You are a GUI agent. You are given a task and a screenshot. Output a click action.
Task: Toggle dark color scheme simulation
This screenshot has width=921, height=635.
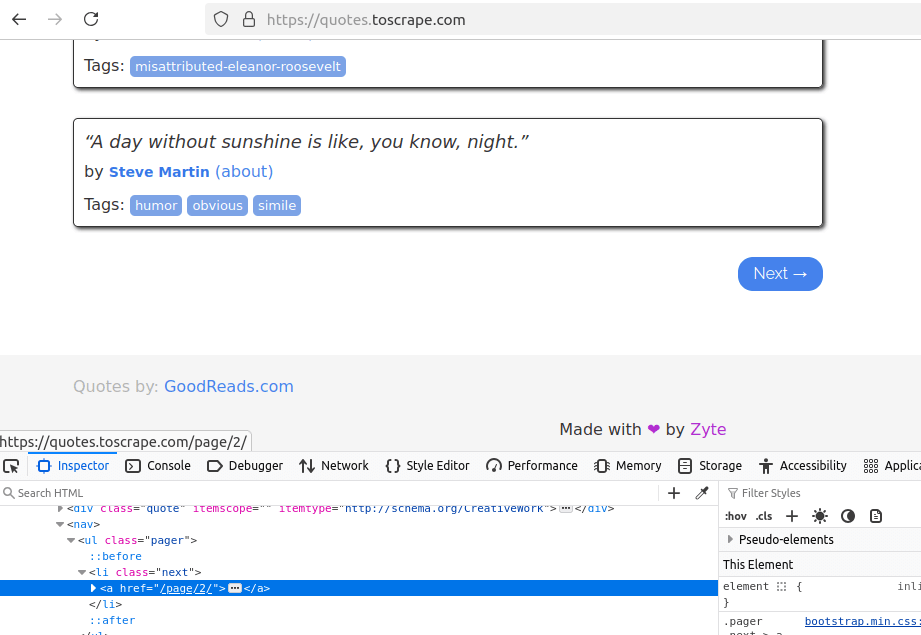(x=848, y=516)
